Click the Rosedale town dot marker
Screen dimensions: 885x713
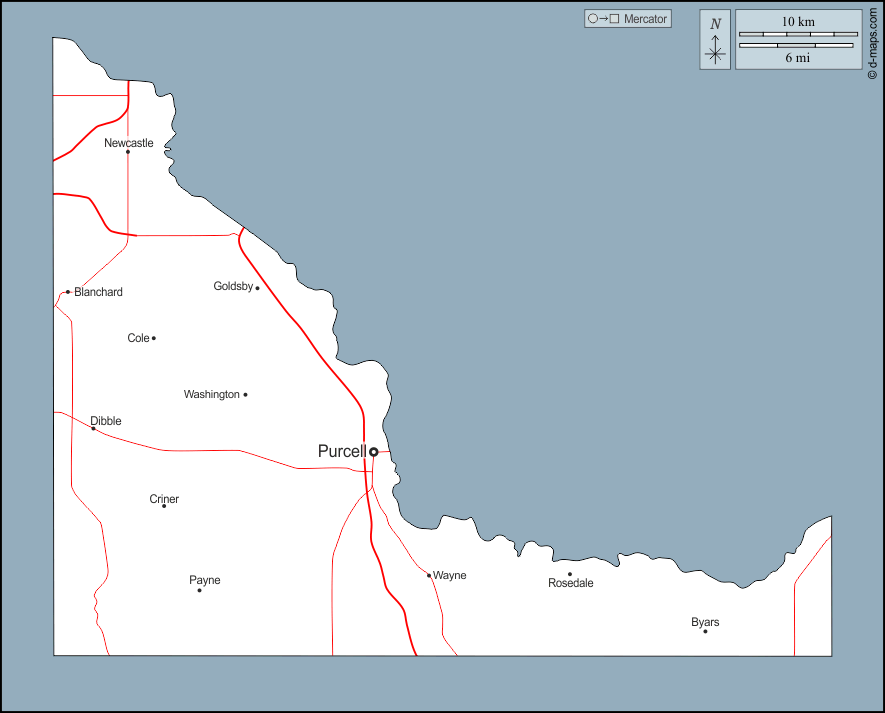pyautogui.click(x=570, y=574)
